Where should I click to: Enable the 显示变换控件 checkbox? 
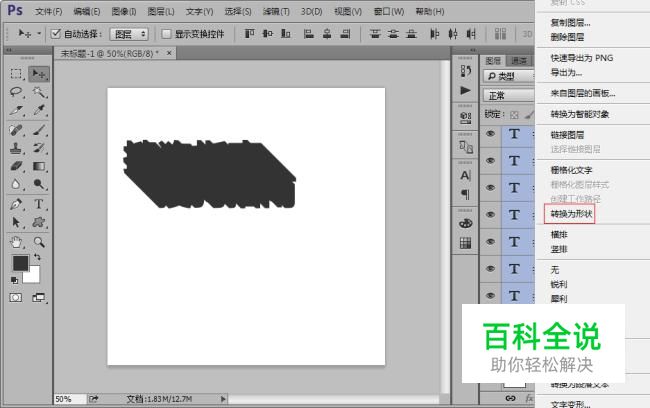pos(166,34)
